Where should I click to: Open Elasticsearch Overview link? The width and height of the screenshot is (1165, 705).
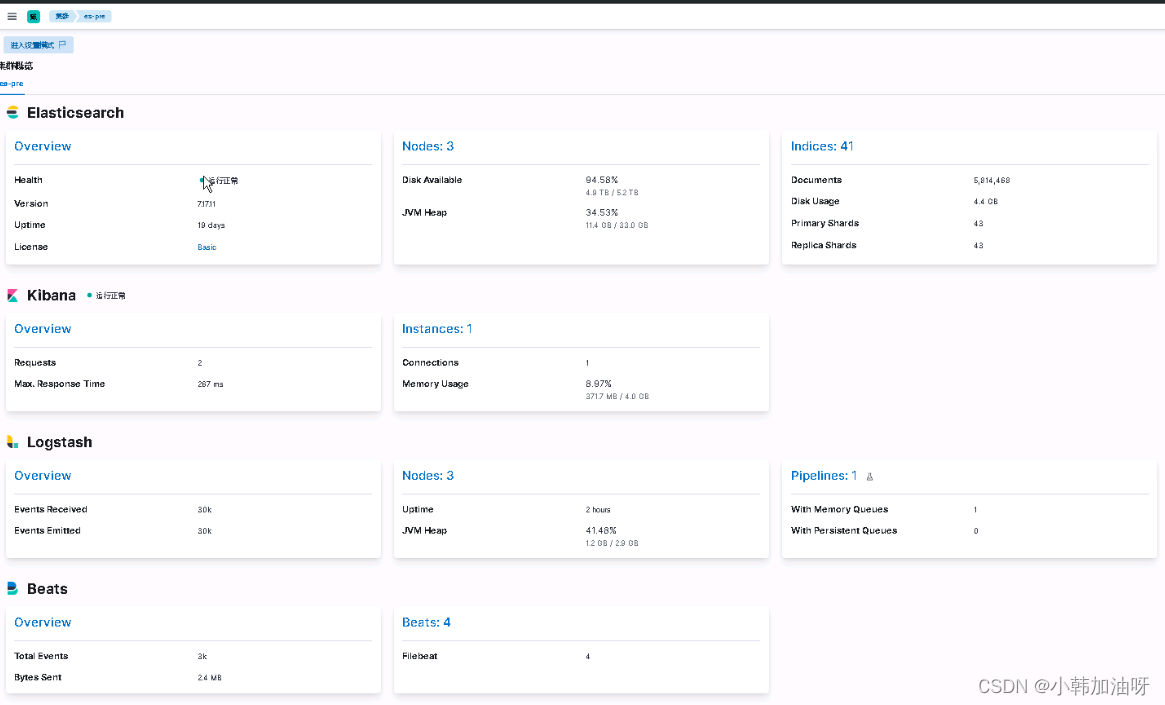pyautogui.click(x=43, y=146)
